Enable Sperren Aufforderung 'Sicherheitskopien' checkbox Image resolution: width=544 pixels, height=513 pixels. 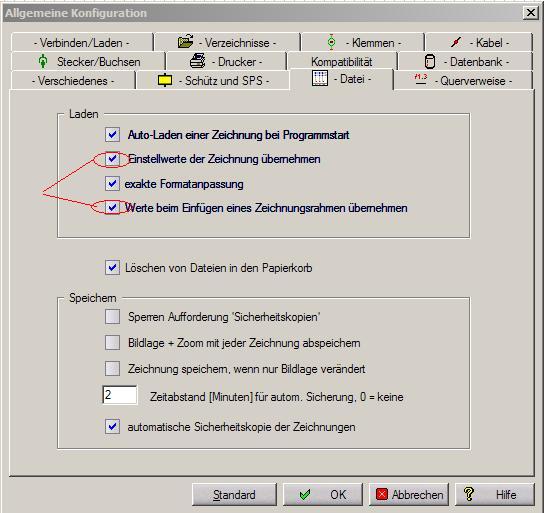(112, 317)
